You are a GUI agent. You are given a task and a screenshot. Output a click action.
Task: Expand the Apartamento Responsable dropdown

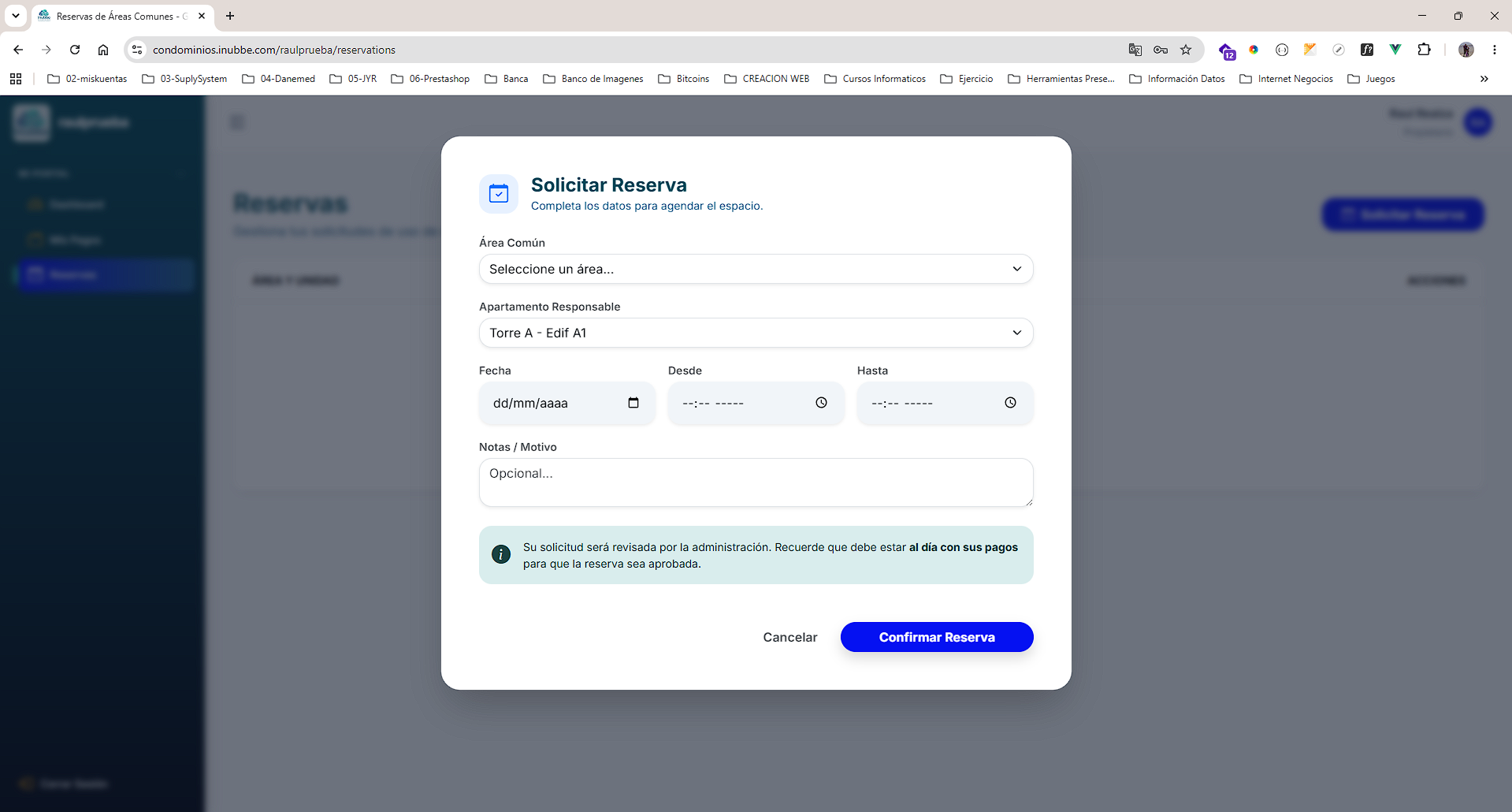coord(756,333)
